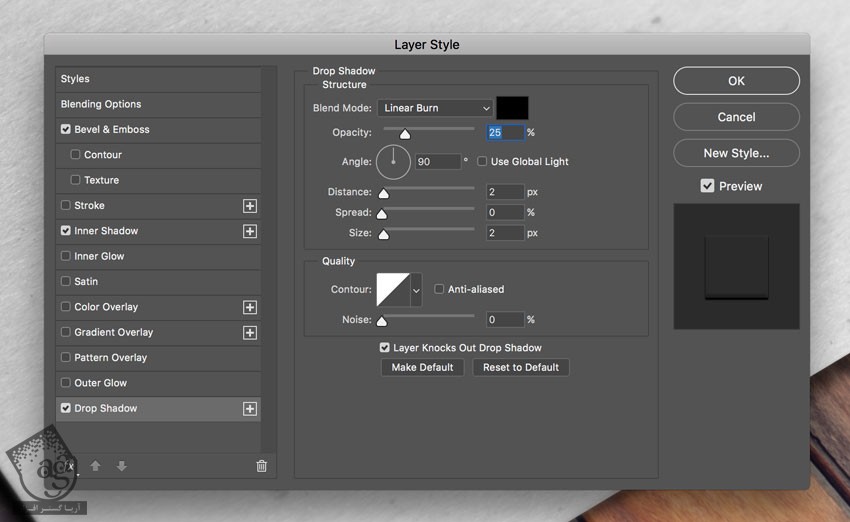Click the Distance value input field
Image resolution: width=850 pixels, height=522 pixels.
[x=505, y=192]
